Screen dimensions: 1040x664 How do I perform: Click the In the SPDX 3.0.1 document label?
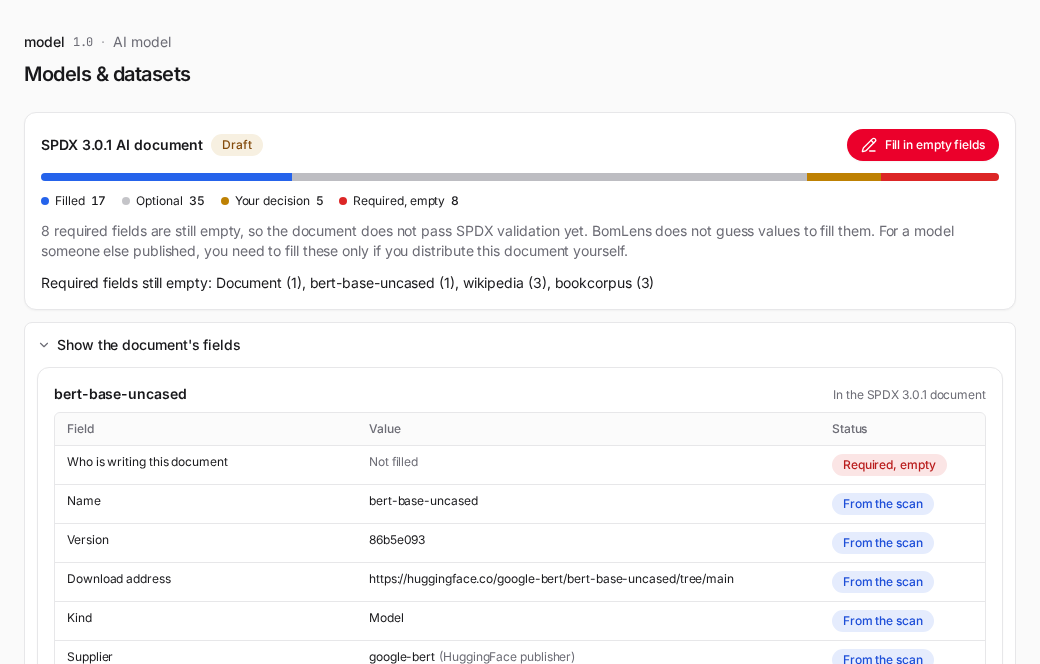coord(909,395)
